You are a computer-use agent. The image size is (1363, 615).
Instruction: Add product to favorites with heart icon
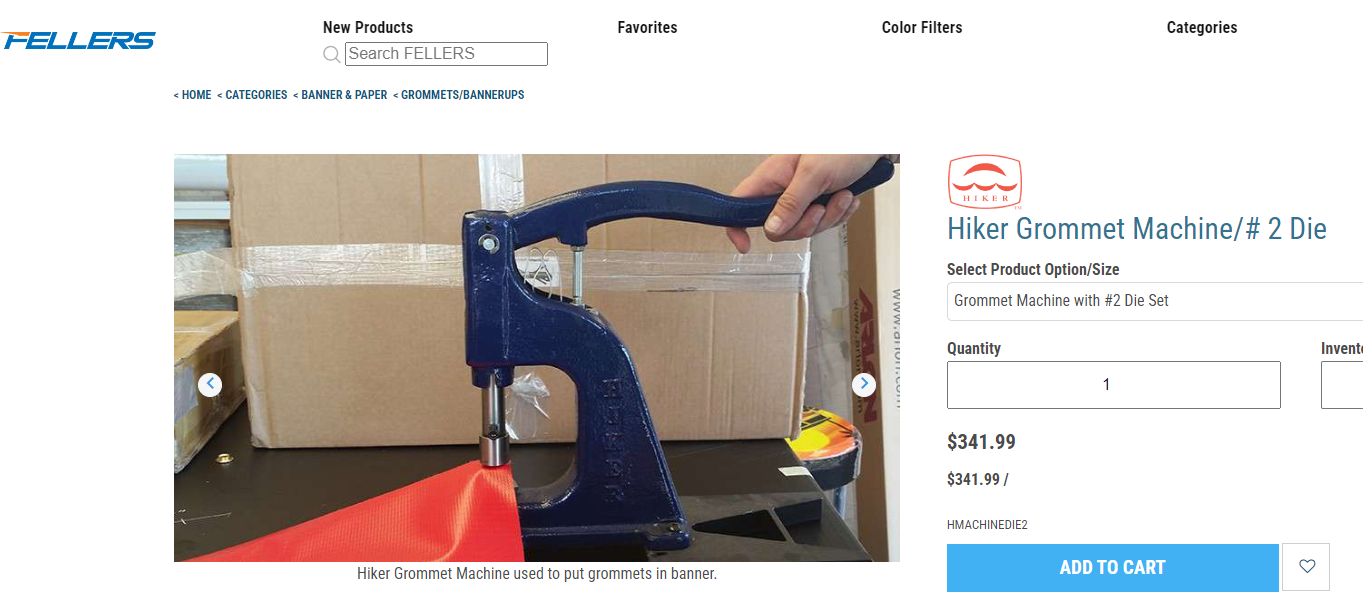point(1307,567)
